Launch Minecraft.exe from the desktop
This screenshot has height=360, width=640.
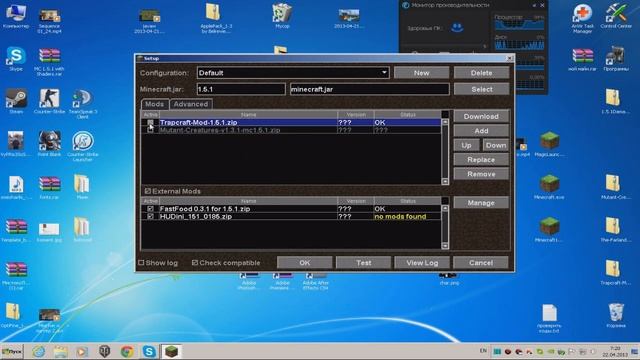549,187
